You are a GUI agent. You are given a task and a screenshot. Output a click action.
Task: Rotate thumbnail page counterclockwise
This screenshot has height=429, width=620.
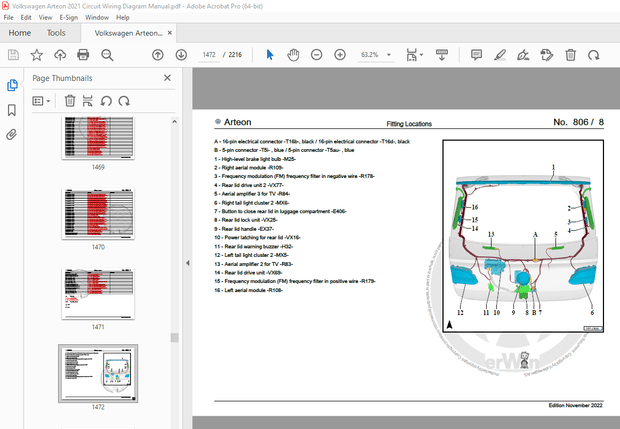[106, 101]
